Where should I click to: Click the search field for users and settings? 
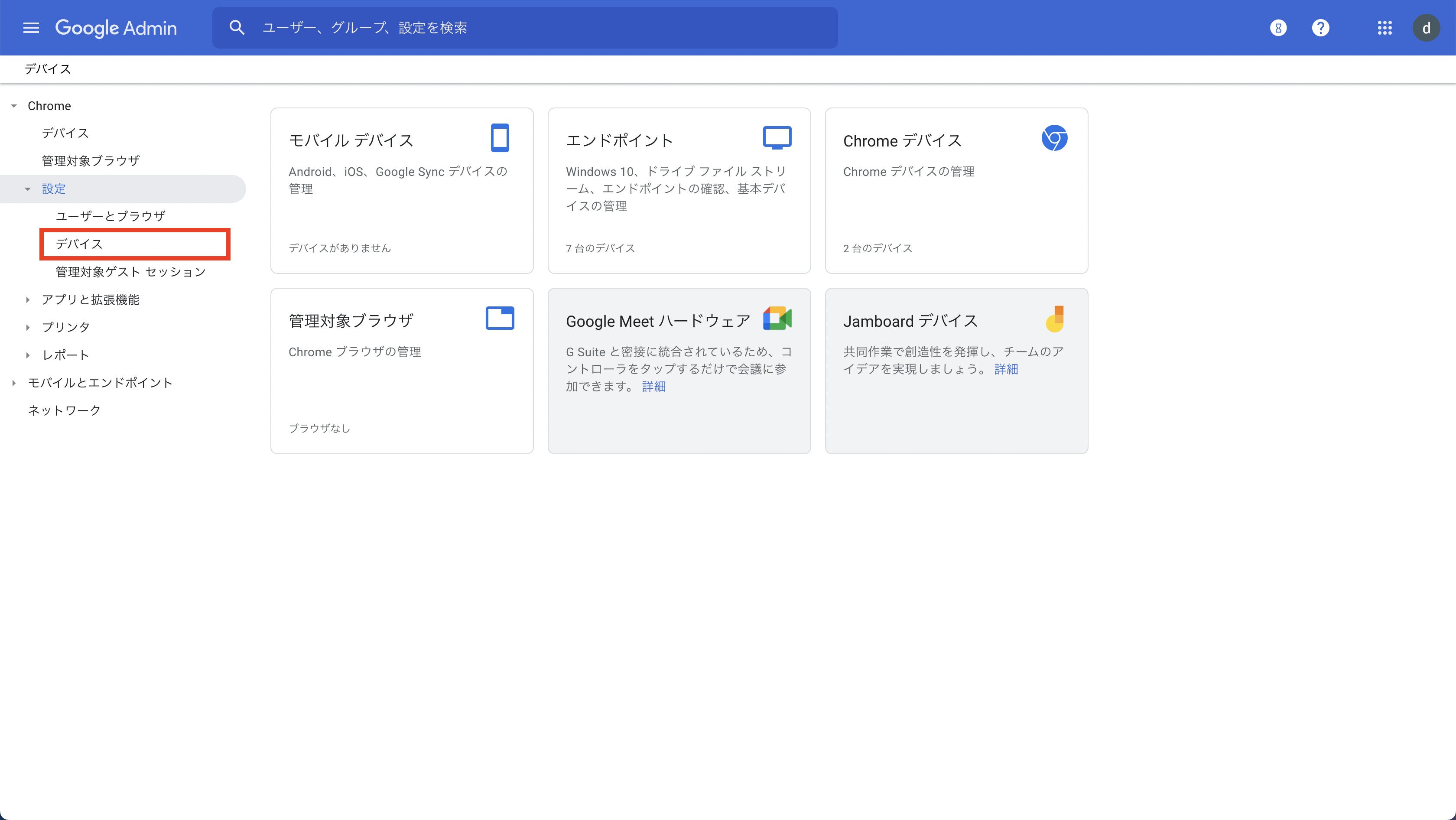525,28
